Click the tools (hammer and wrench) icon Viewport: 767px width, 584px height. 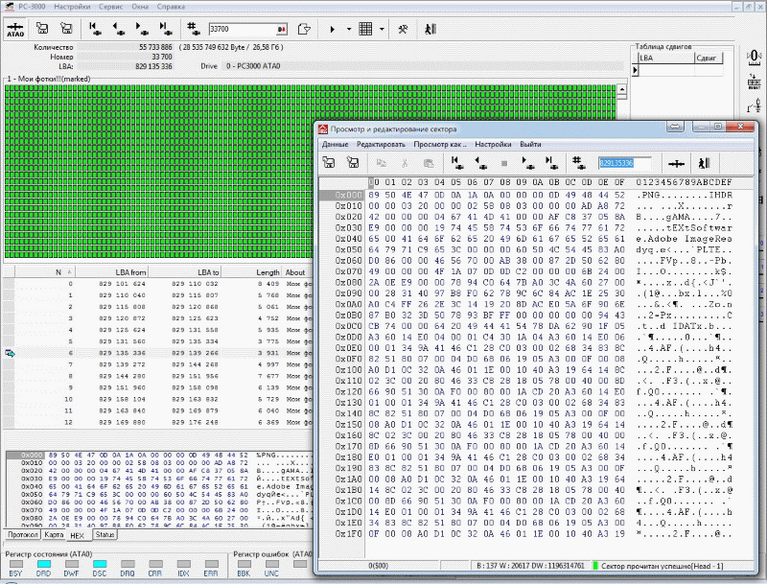[405, 28]
